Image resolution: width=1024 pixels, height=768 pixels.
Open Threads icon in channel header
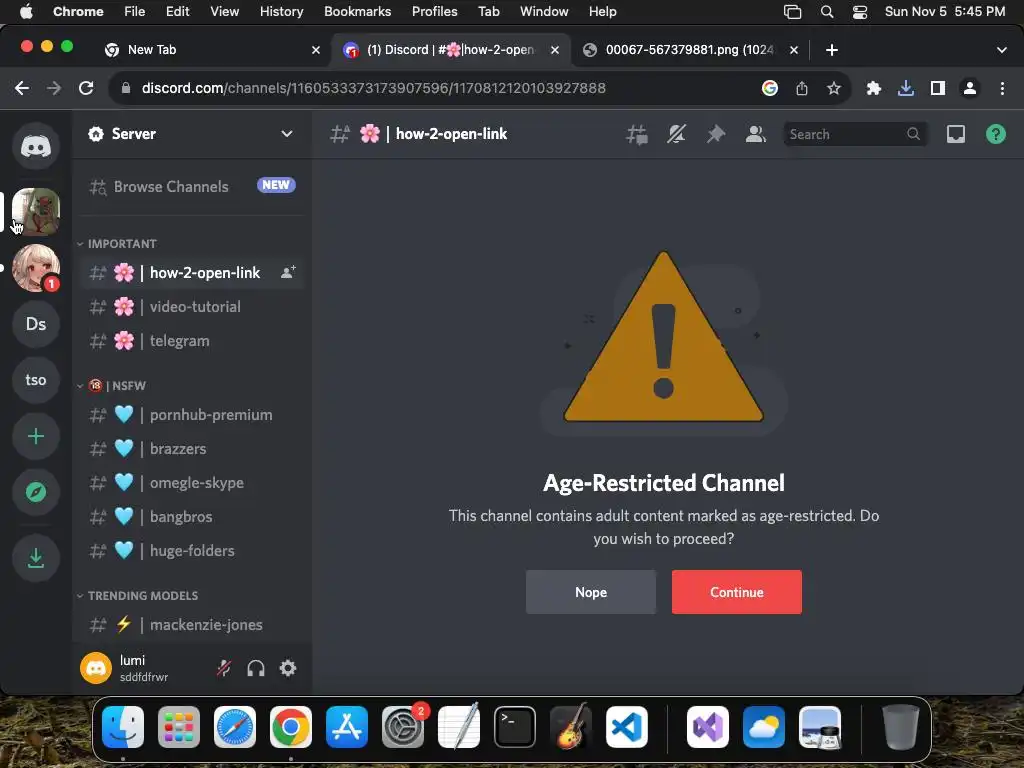tap(637, 135)
